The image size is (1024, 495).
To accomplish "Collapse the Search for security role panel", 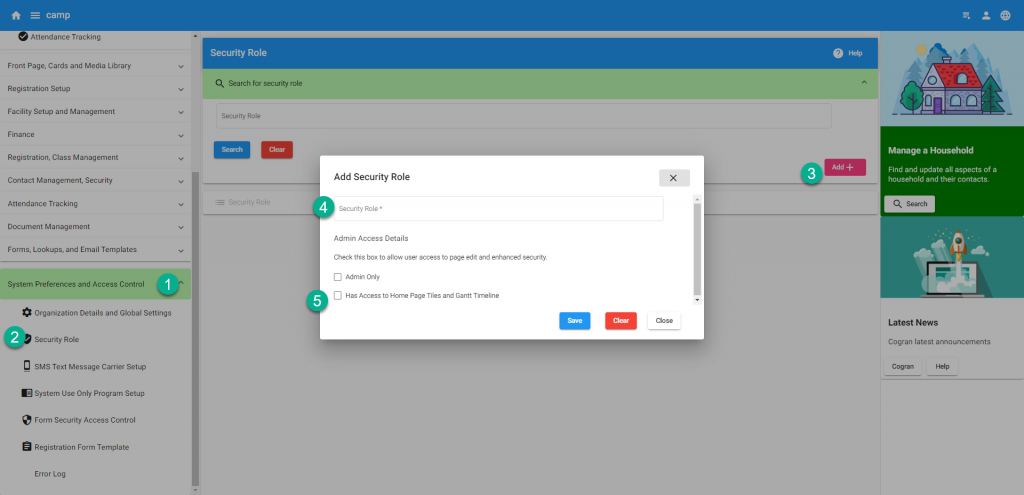I will pyautogui.click(x=864, y=82).
